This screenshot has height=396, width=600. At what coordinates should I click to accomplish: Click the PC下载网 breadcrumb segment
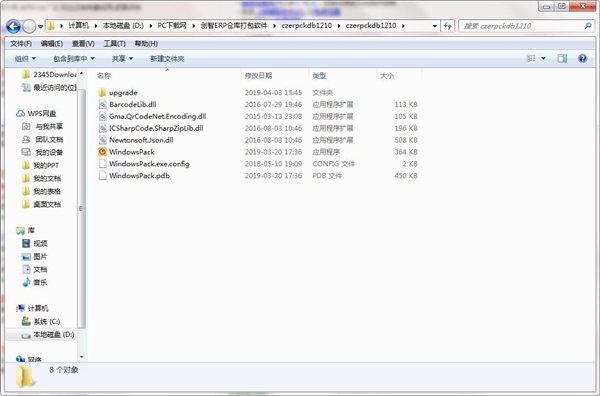(172, 26)
